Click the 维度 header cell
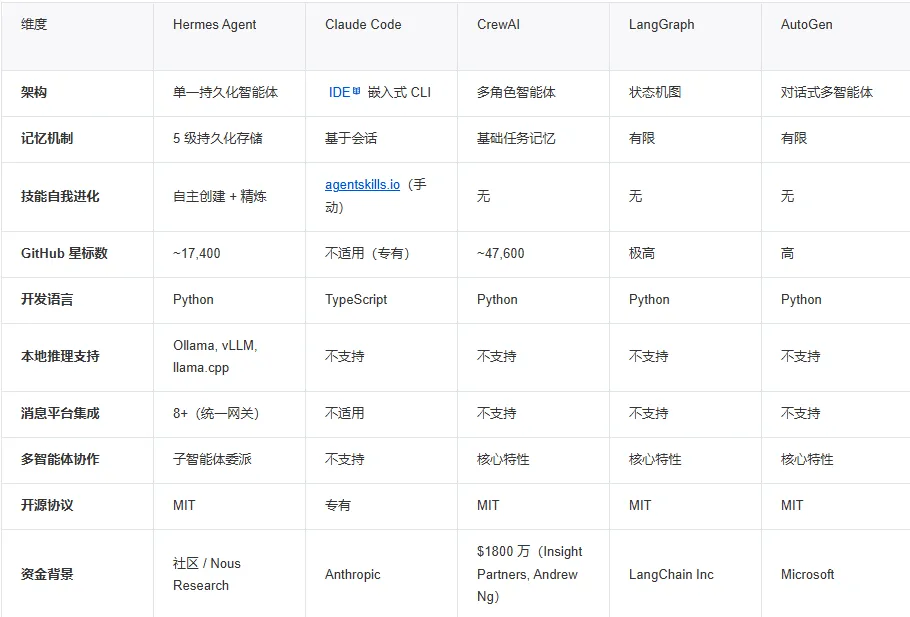The image size is (910, 617). (x=34, y=24)
